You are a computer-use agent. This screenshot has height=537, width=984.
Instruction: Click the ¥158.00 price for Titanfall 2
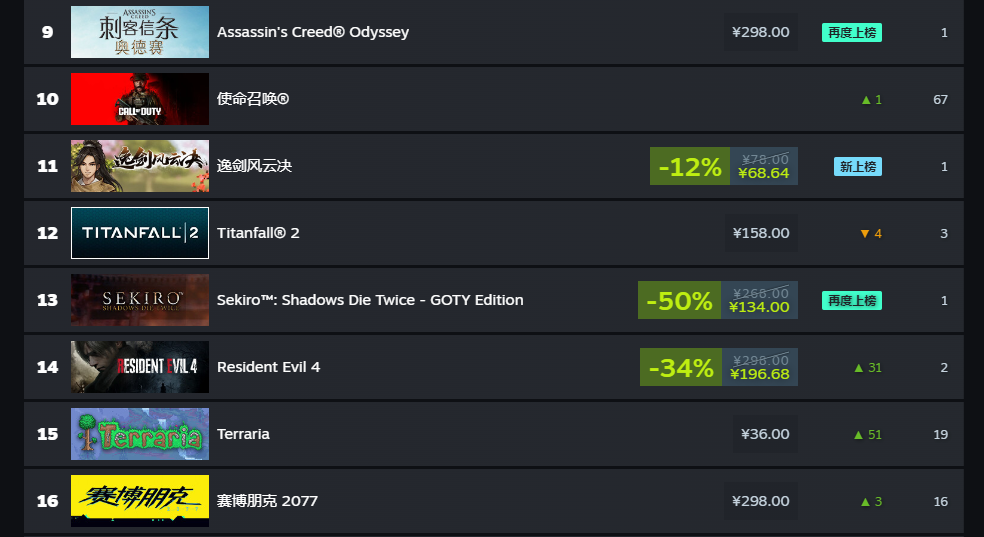click(761, 233)
